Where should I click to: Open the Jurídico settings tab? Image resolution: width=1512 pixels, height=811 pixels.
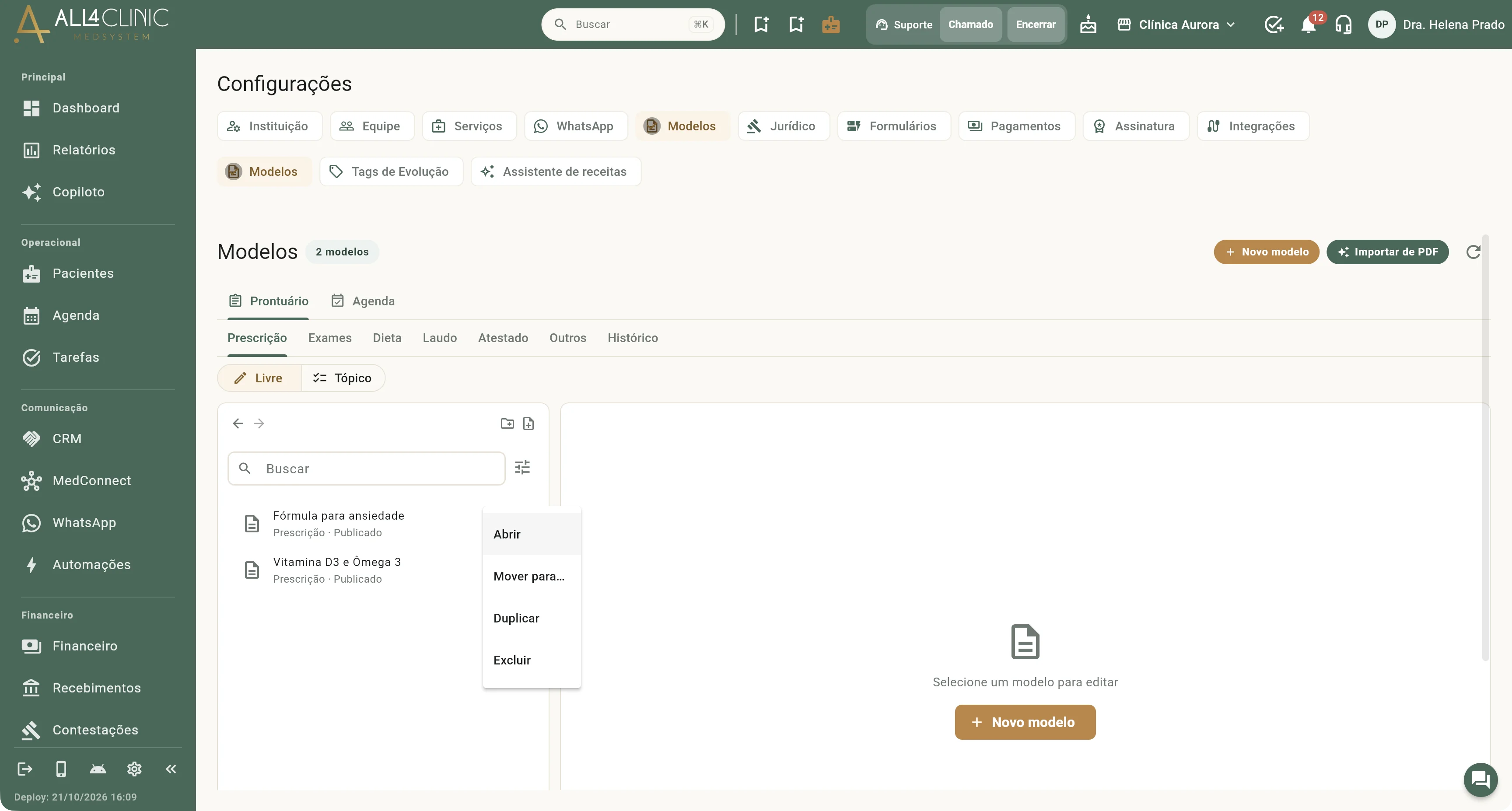pos(784,126)
